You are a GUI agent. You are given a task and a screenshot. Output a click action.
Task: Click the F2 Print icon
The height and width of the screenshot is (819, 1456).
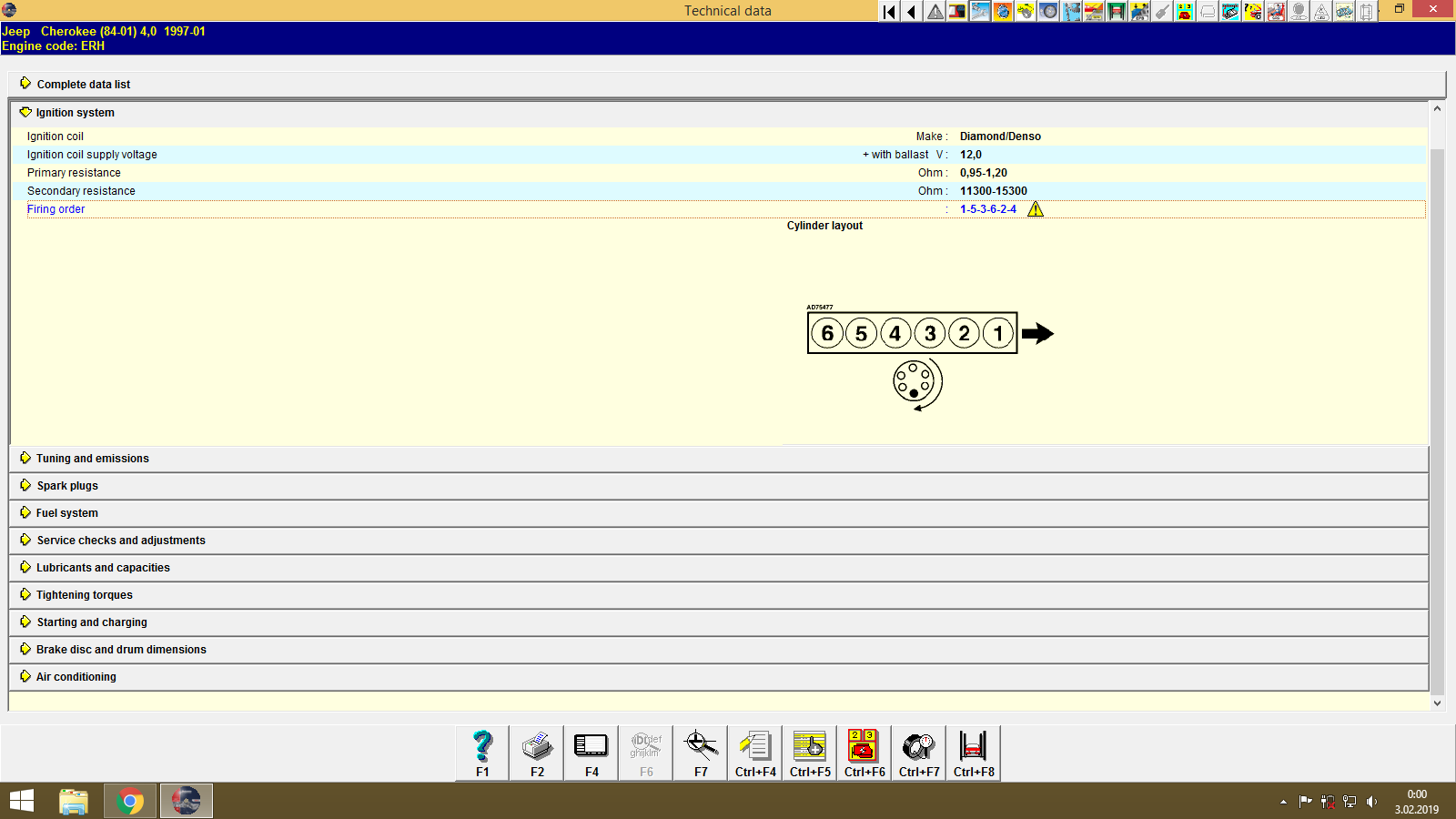click(x=536, y=746)
